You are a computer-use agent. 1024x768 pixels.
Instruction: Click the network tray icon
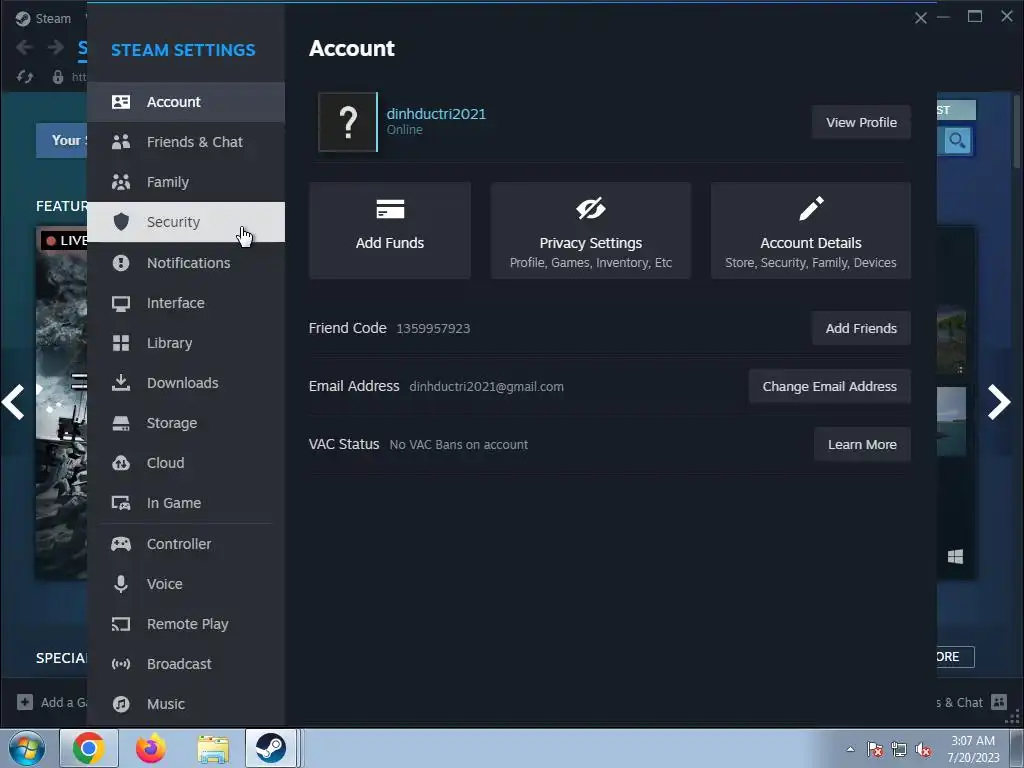pyautogui.click(x=899, y=750)
